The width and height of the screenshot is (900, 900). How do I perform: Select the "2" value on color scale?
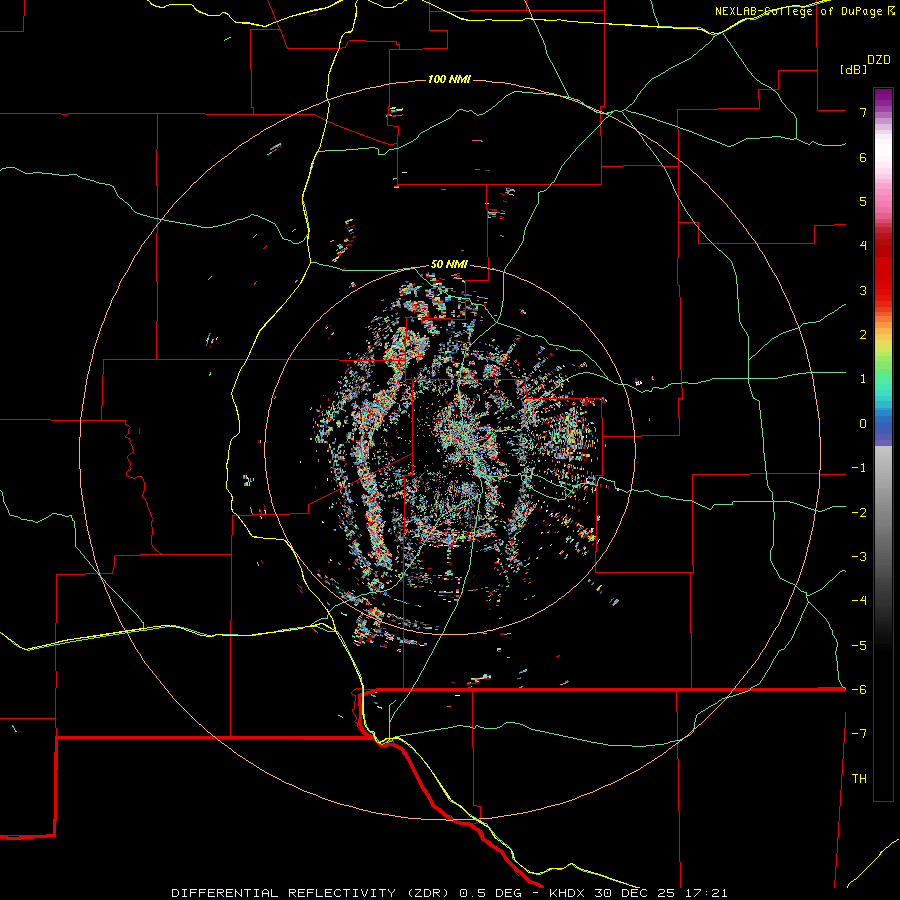[x=863, y=335]
